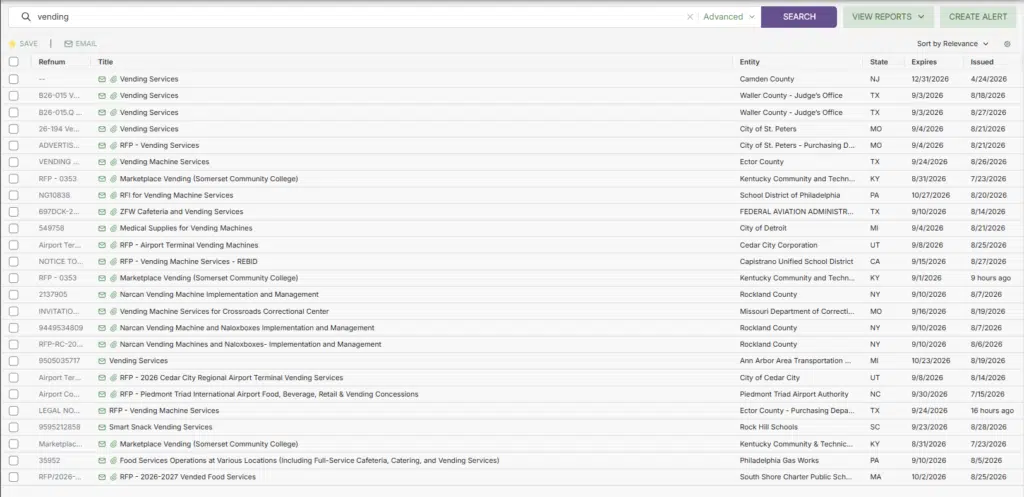The image size is (1024, 497).
Task: Check the NG10838 row checkbox
Action: 14,195
